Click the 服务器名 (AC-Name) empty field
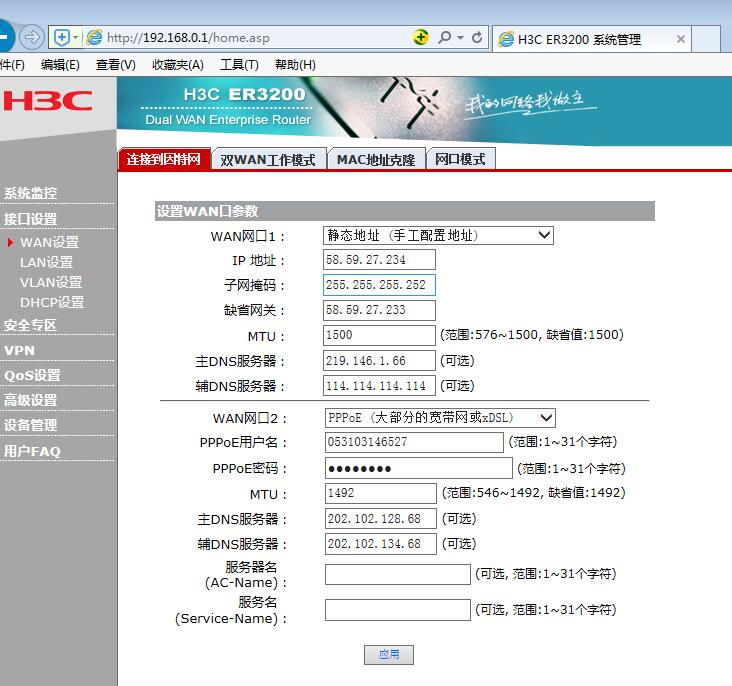732x686 pixels. [x=398, y=574]
